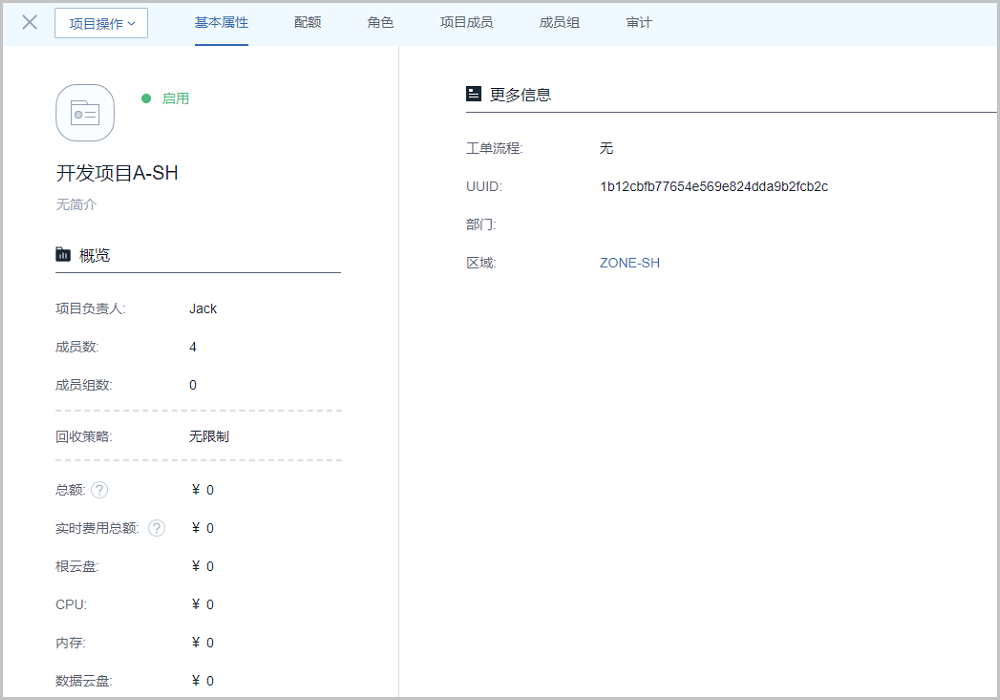1000x700 pixels.
Task: Go to the 项目成员 tab
Action: (x=466, y=22)
